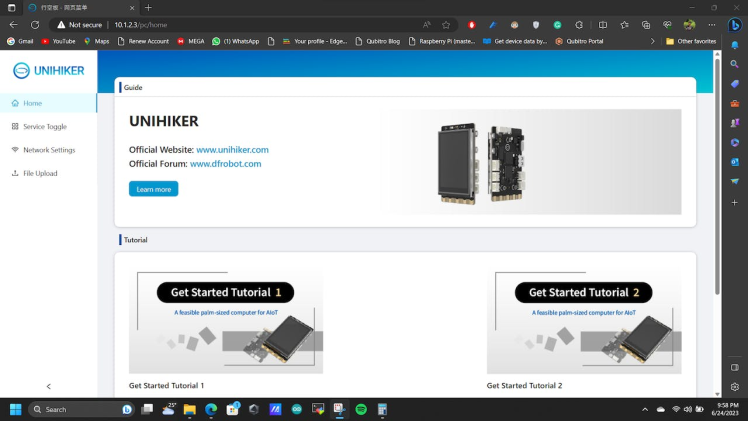Open Windows Start menu
The width and height of the screenshot is (748, 421).
click(x=16, y=410)
